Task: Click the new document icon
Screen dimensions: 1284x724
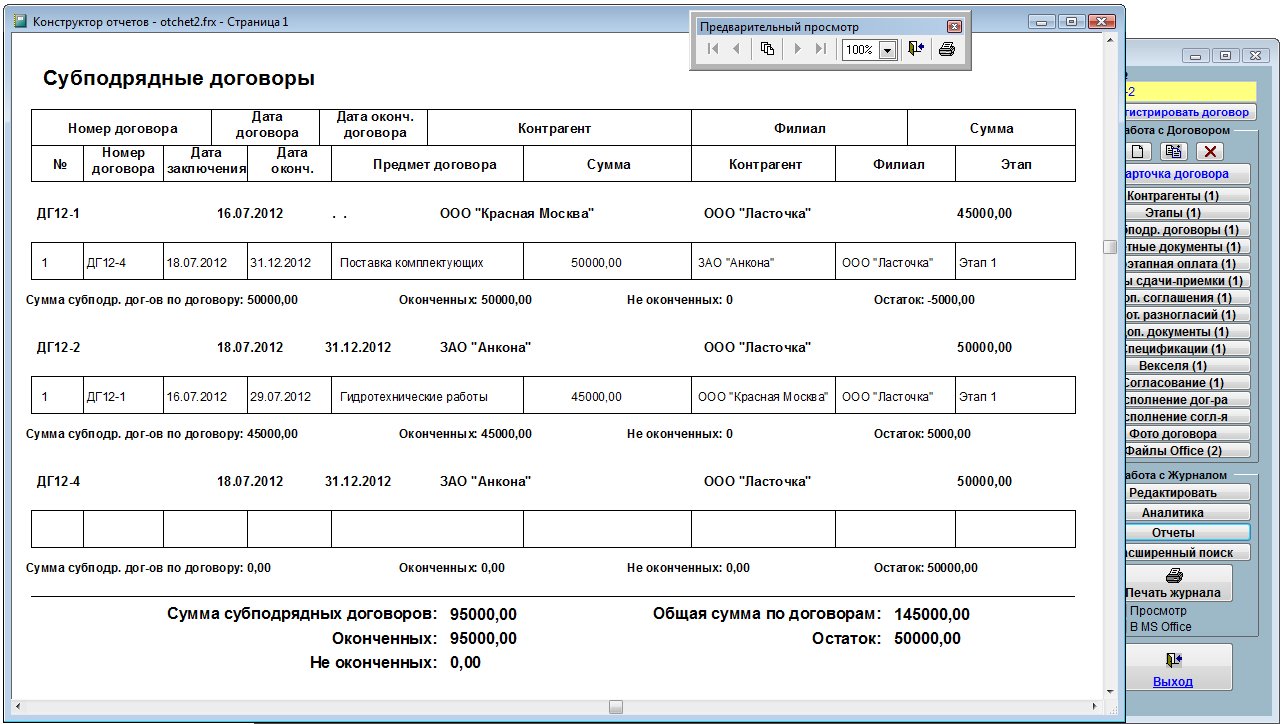Action: (1139, 152)
